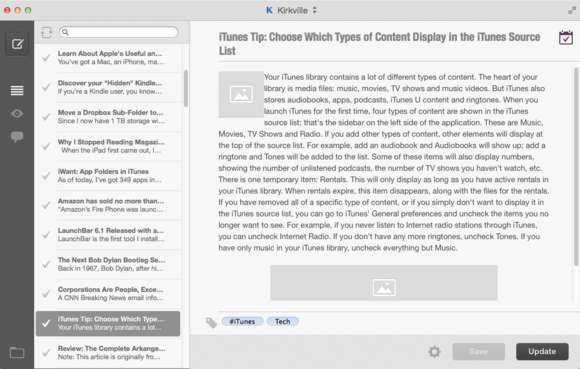The width and height of the screenshot is (580, 369).
Task: Open post 'Review: The Complete Arkange...'
Action: point(108,353)
